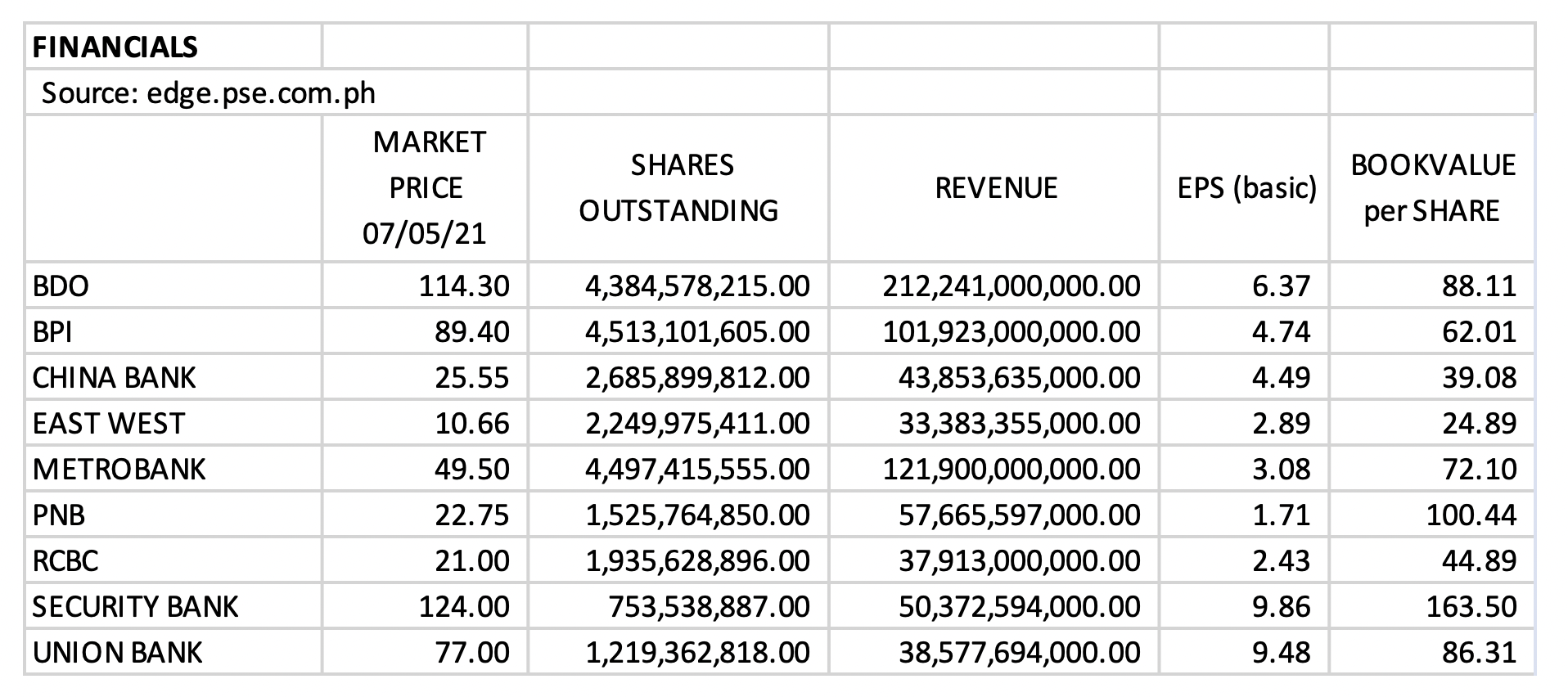Select Security Bank EPS value 9.86
This screenshot has width=1568, height=697.
[1245, 606]
